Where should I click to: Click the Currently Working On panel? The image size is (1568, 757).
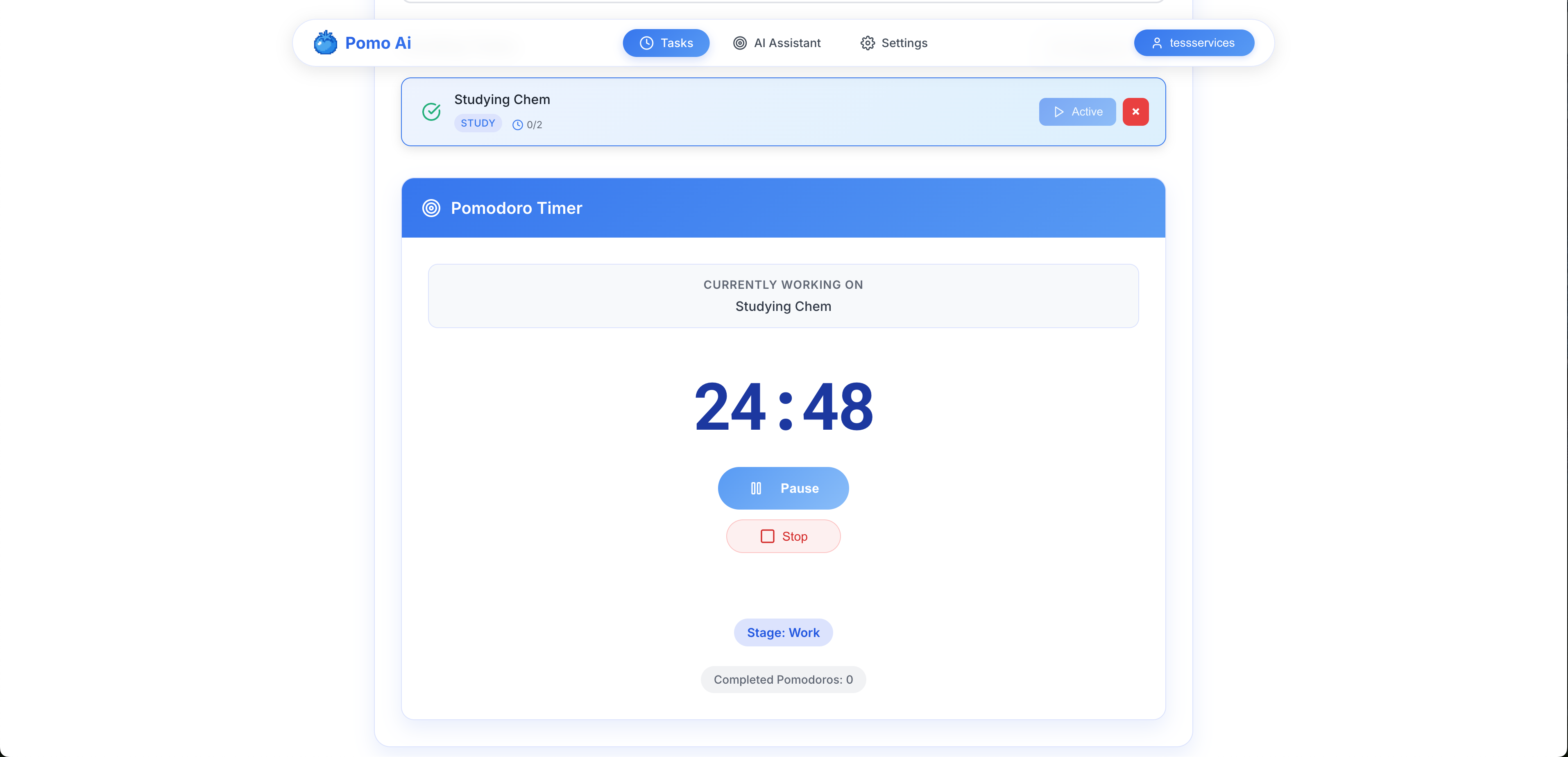[783, 296]
